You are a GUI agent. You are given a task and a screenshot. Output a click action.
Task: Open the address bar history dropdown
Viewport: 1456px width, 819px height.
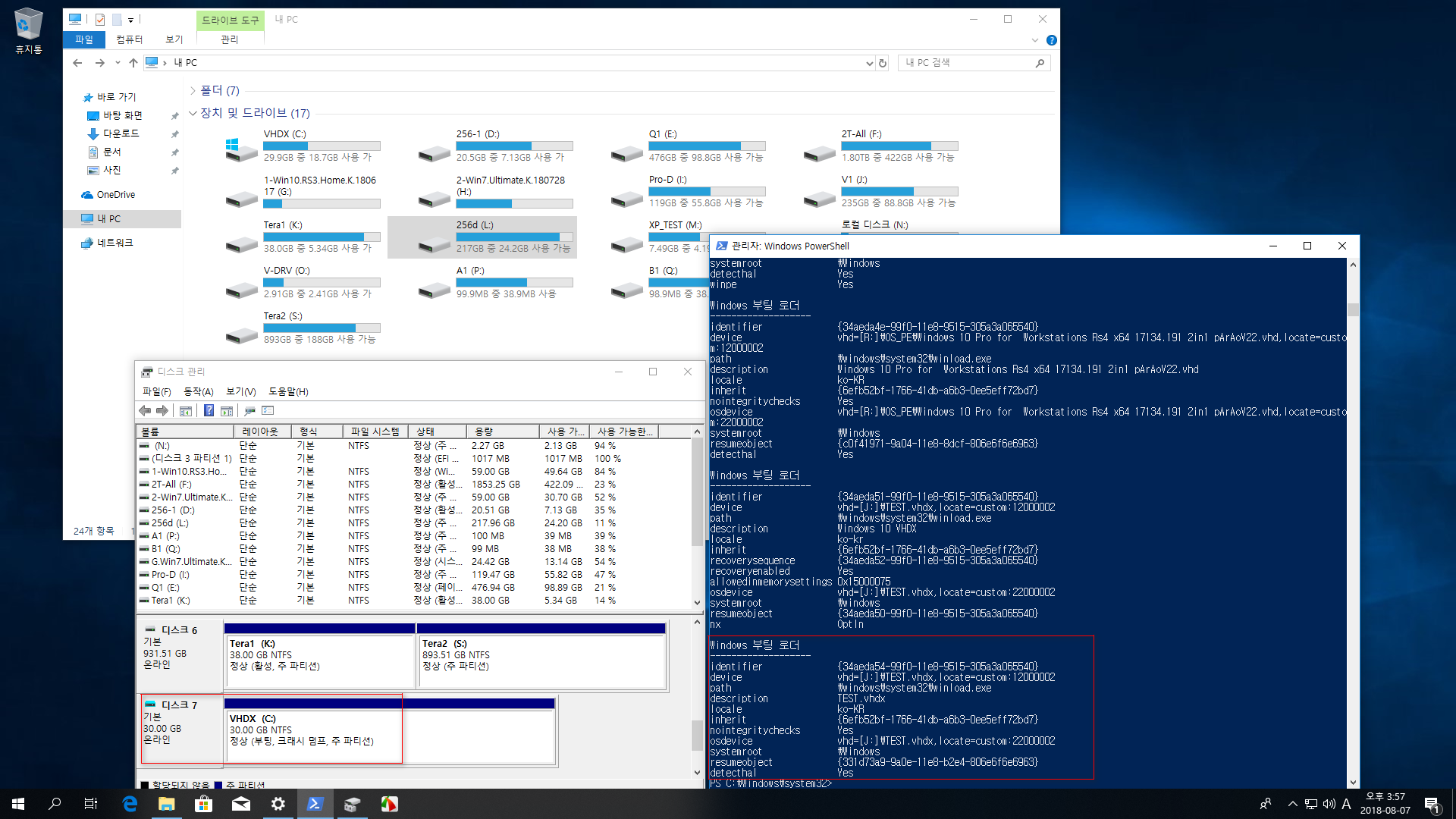point(869,64)
